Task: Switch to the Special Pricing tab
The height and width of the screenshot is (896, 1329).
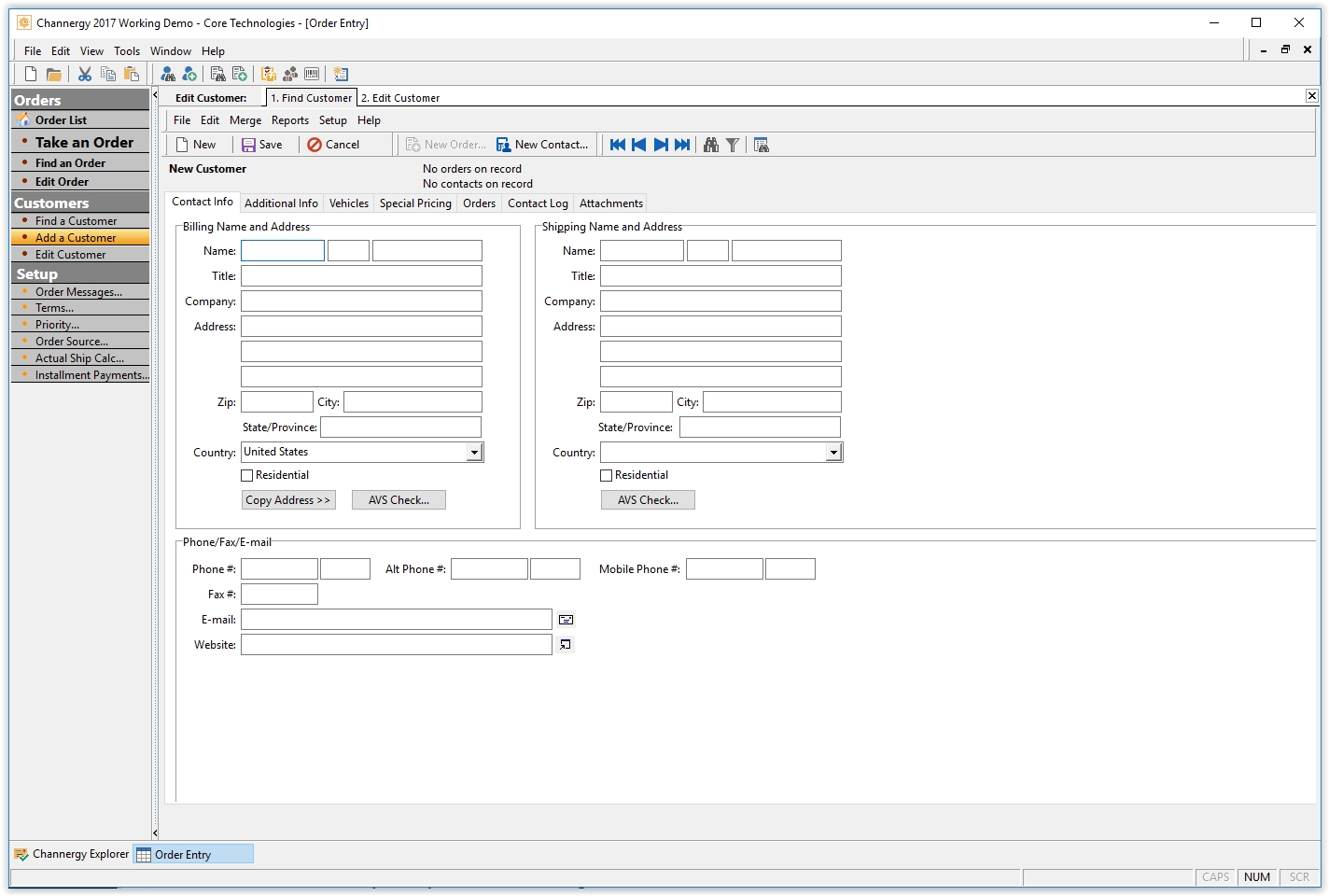Action: pos(415,203)
